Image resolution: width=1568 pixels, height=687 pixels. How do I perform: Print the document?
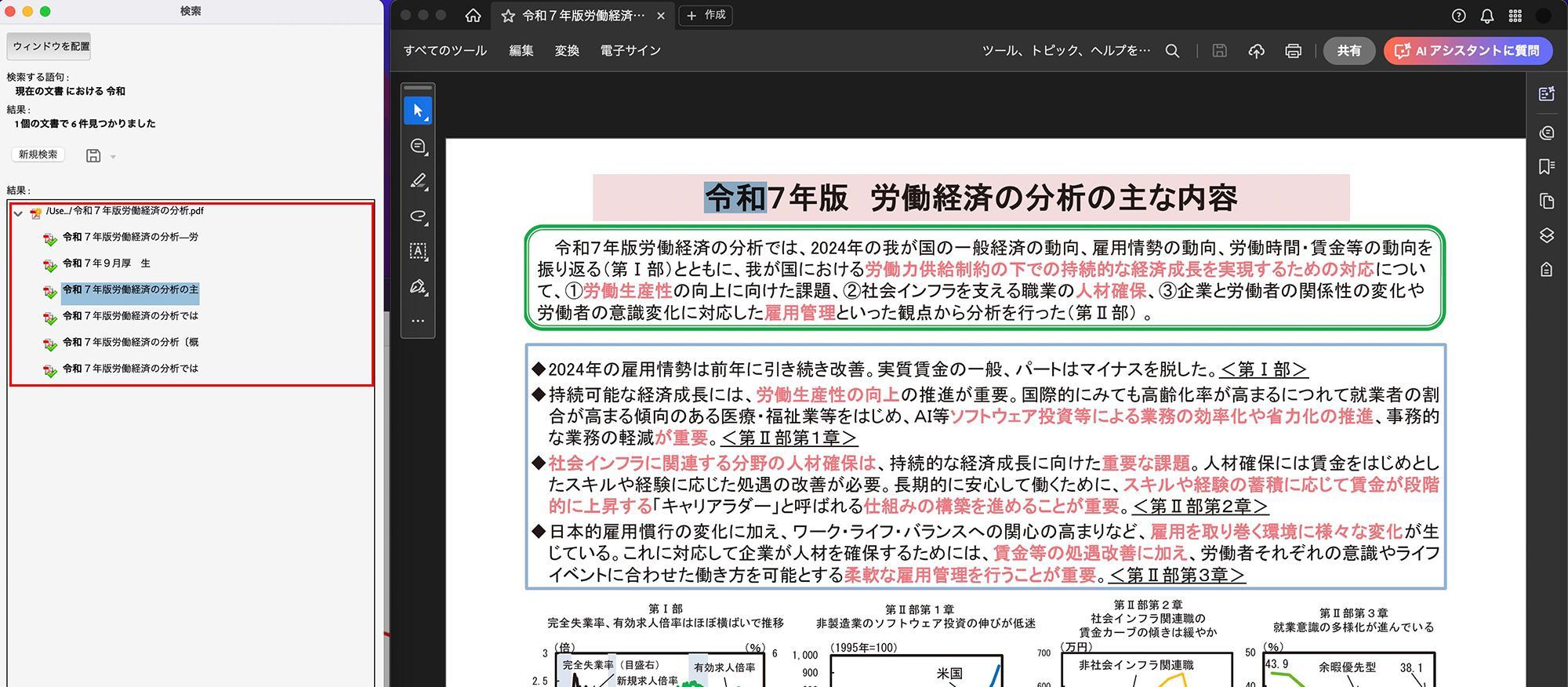pos(1294,51)
